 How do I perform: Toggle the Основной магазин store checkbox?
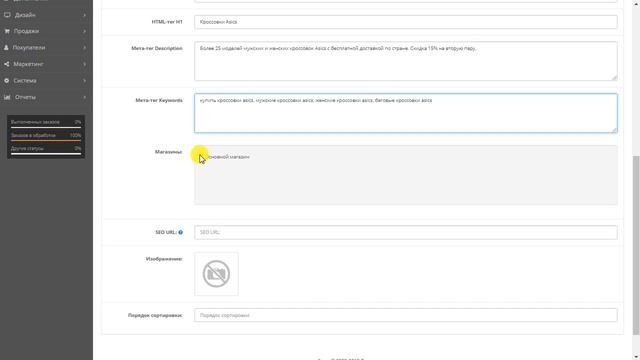coord(201,157)
